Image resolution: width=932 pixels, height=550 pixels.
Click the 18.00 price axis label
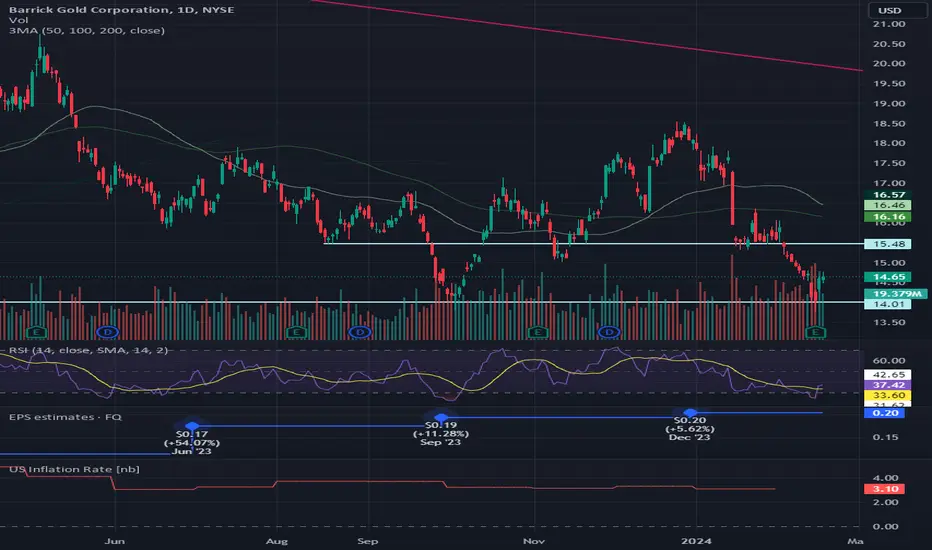(889, 143)
